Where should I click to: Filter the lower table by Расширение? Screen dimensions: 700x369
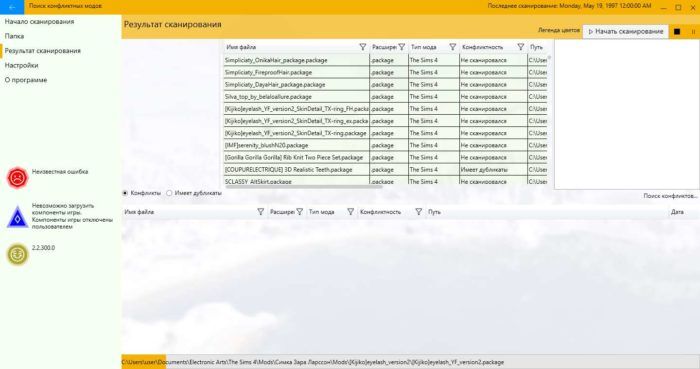pos(300,212)
